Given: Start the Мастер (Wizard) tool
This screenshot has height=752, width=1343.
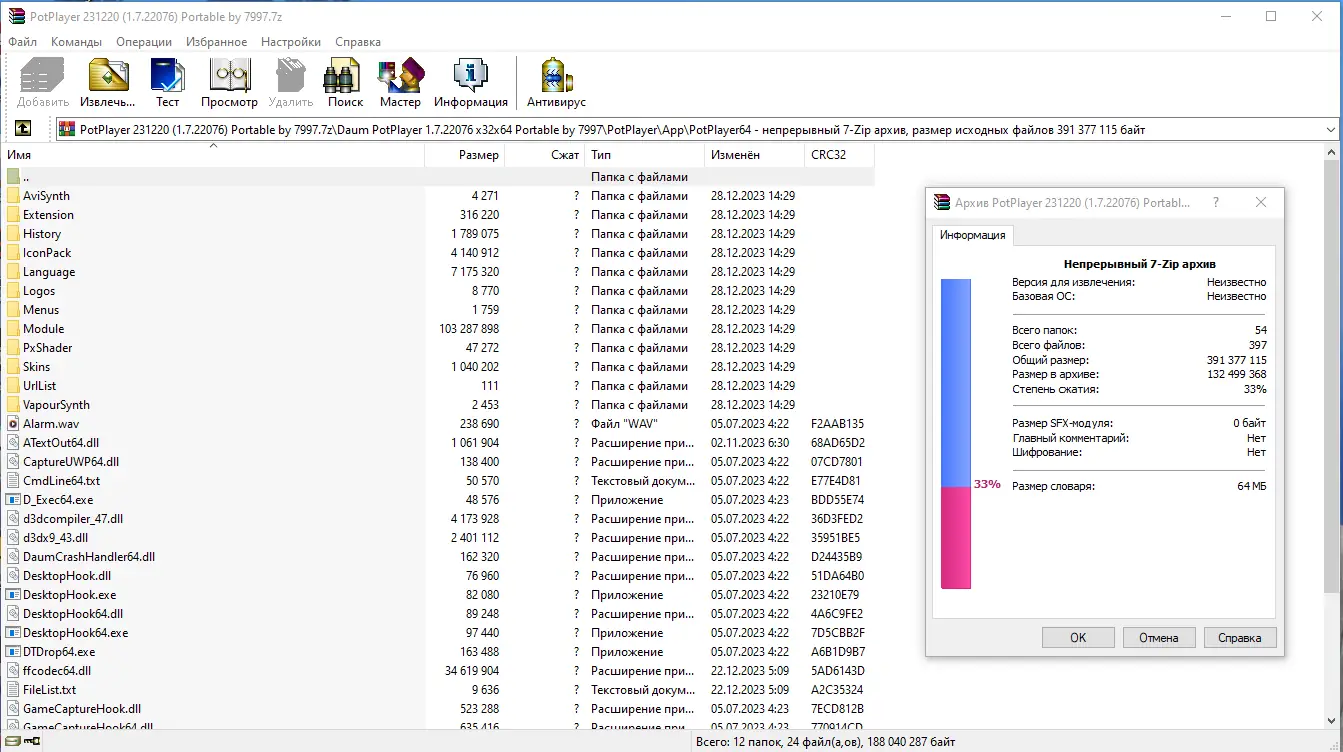Looking at the screenshot, I should [x=400, y=76].
